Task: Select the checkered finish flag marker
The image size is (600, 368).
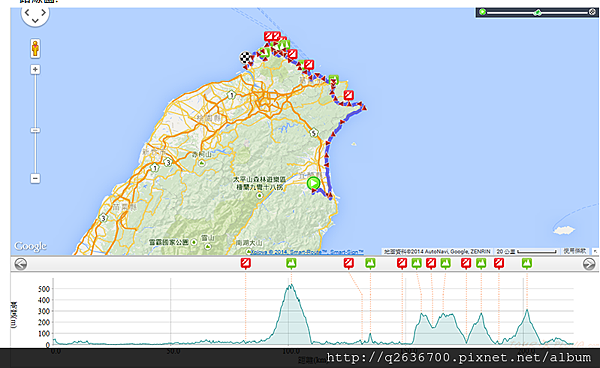Action: tap(246, 57)
